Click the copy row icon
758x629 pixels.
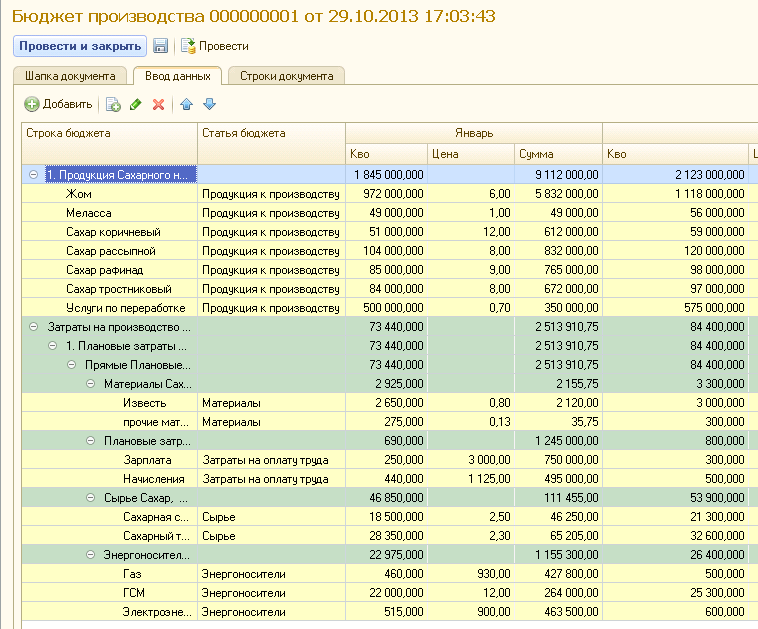(113, 104)
